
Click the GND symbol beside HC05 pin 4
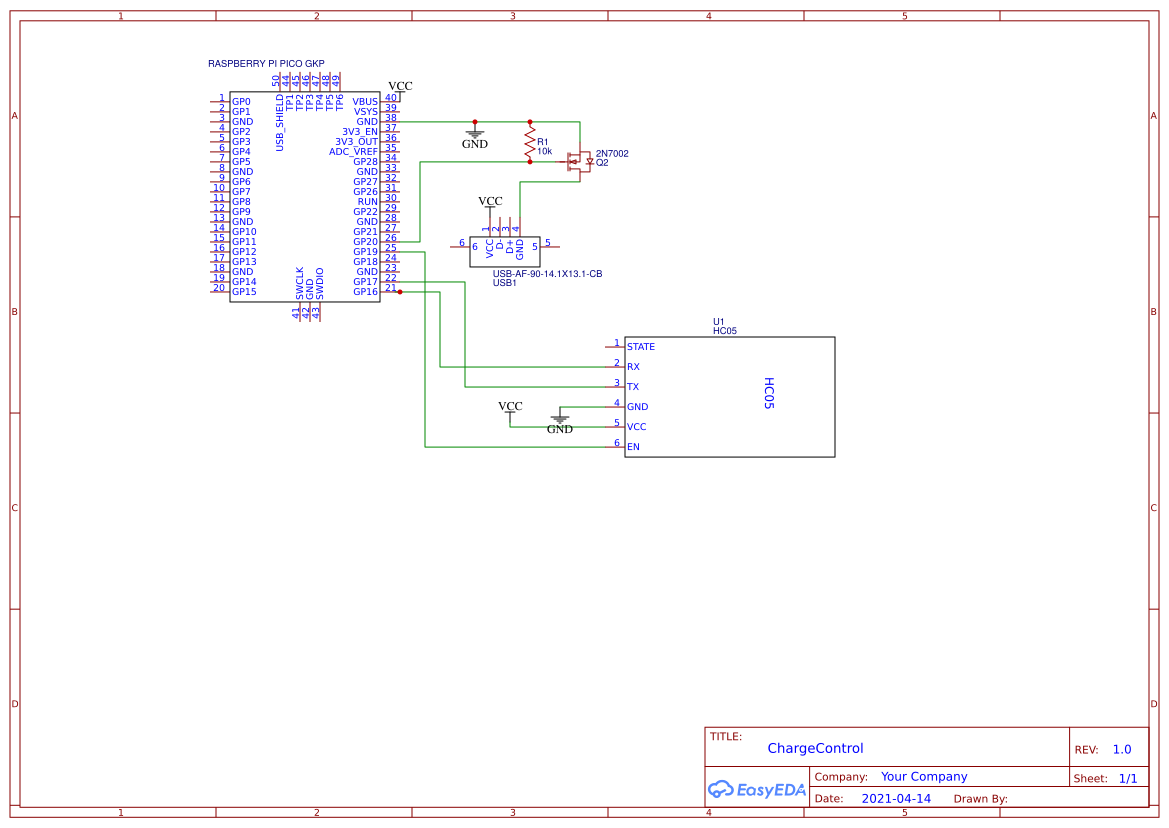click(x=560, y=423)
